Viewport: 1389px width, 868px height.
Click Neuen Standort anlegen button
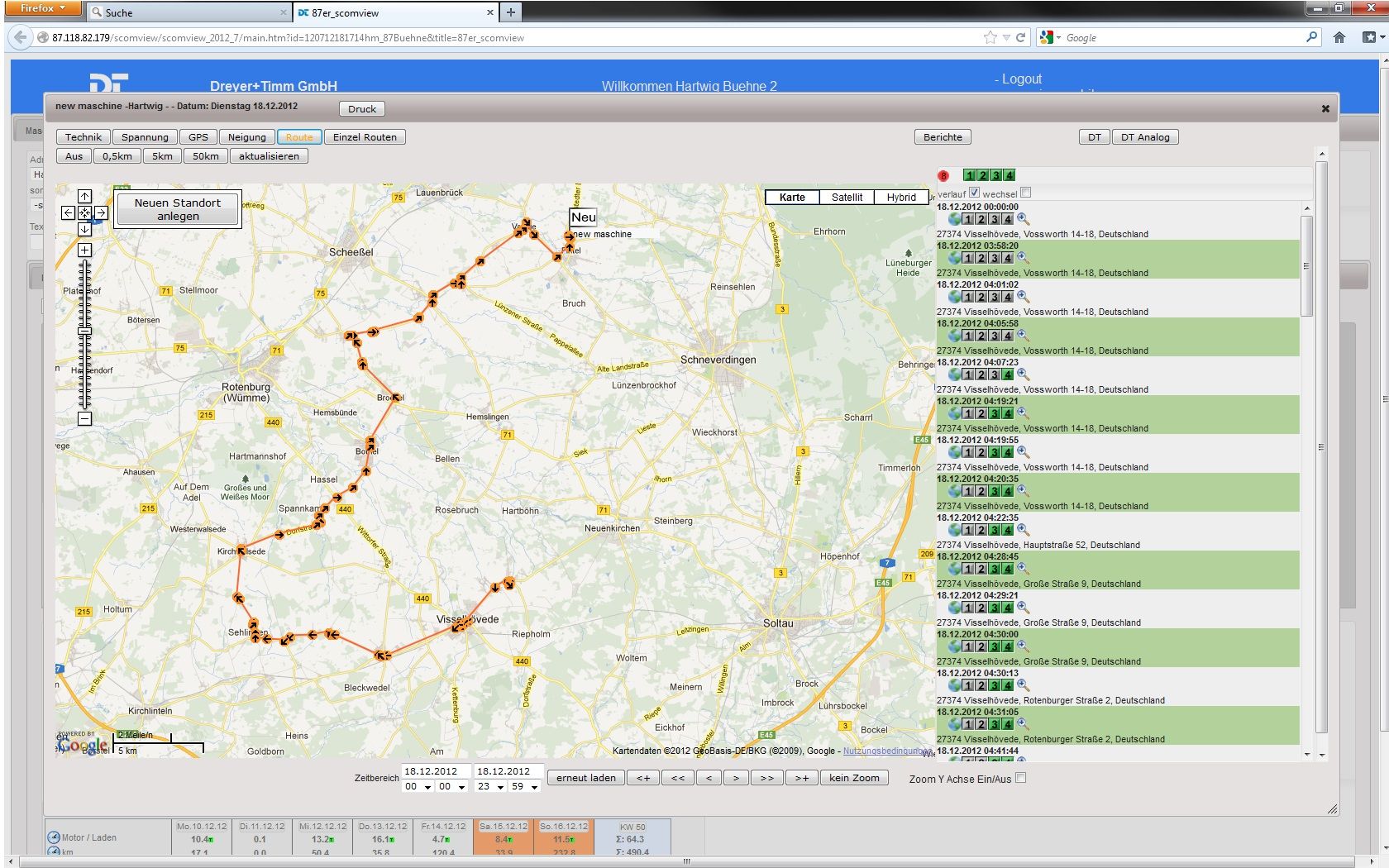pyautogui.click(x=178, y=209)
